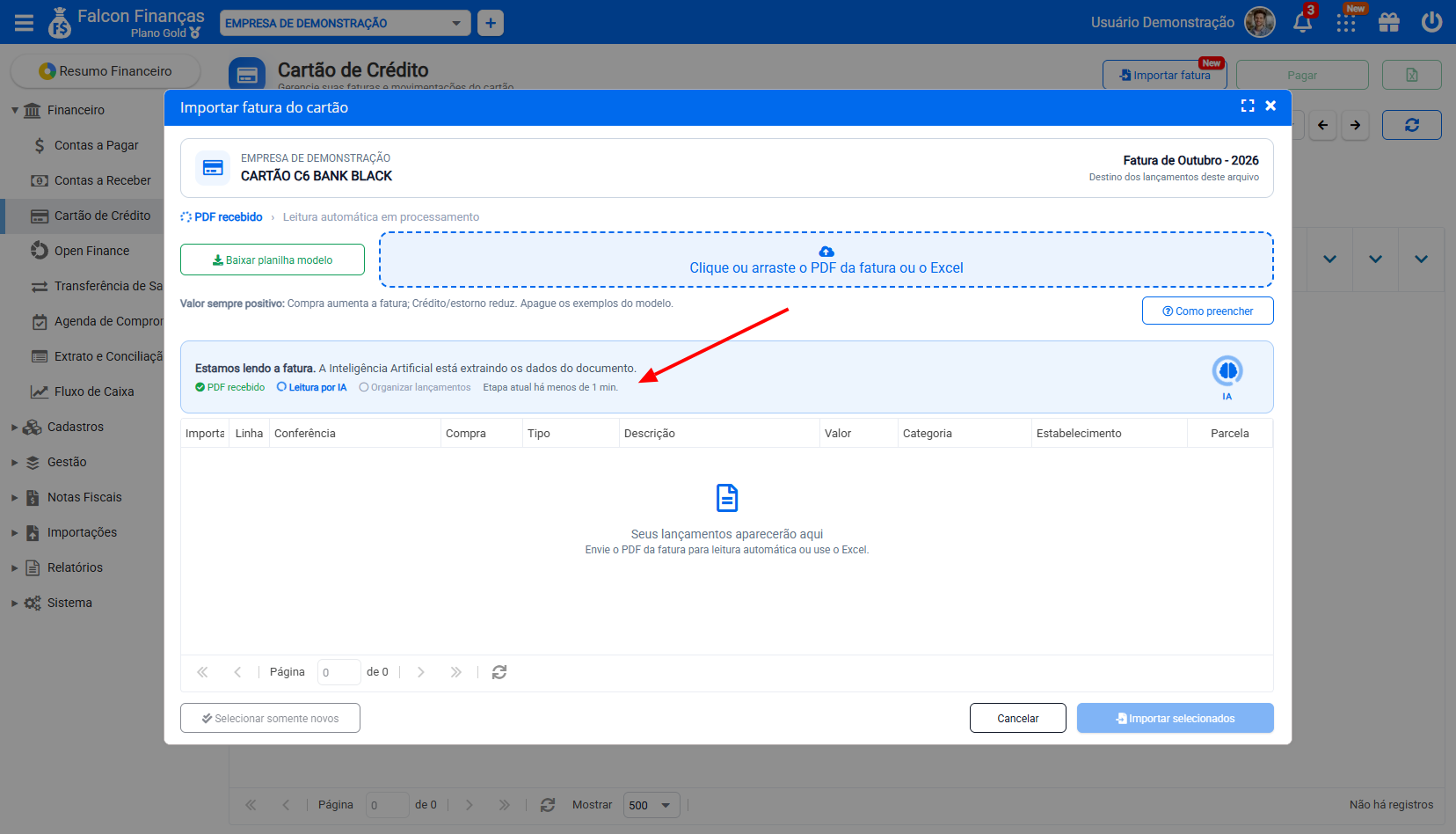Open the hamburger main menu
The height and width of the screenshot is (834, 1456).
point(24,23)
